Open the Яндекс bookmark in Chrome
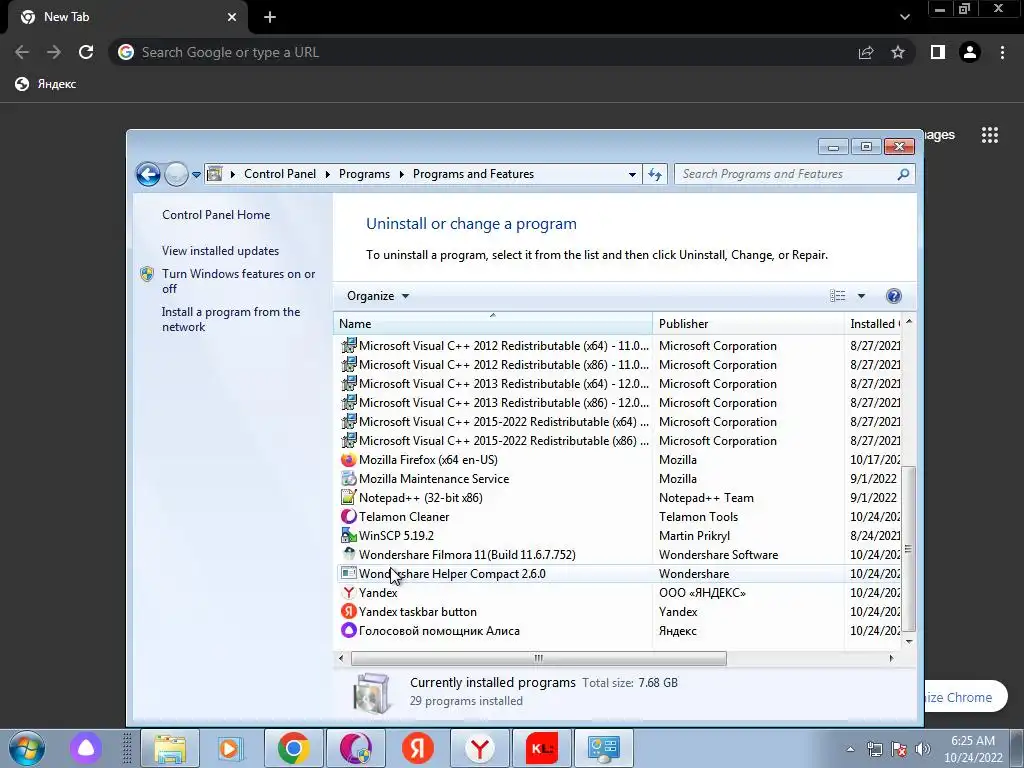This screenshot has height=768, width=1024. tap(46, 84)
